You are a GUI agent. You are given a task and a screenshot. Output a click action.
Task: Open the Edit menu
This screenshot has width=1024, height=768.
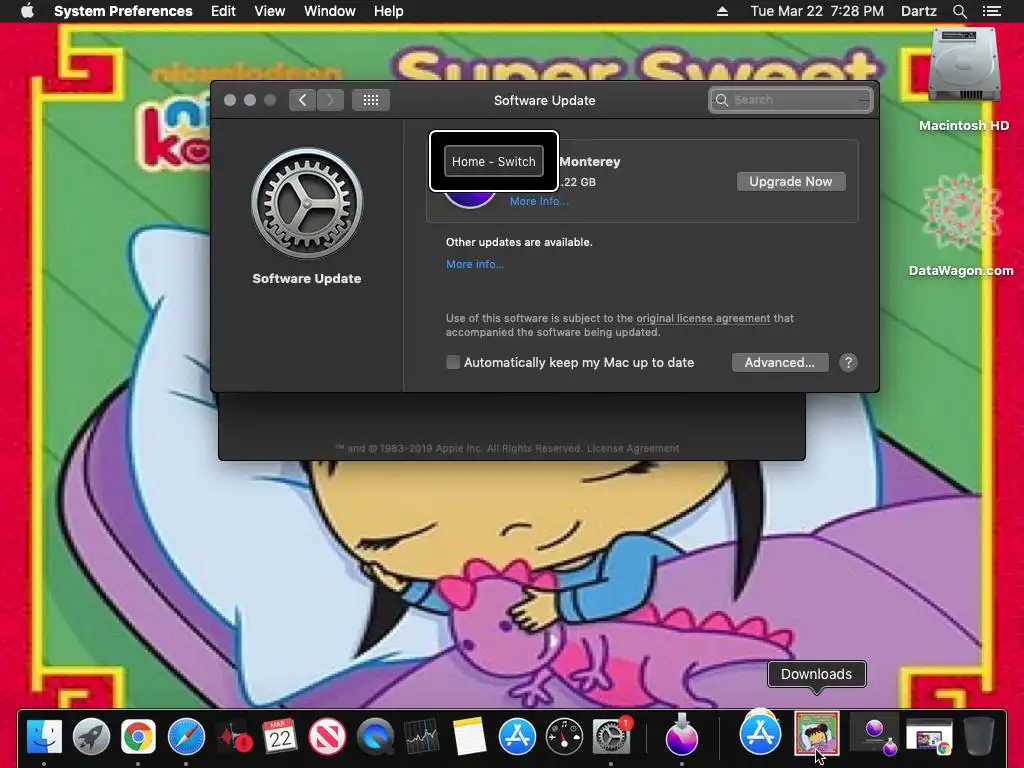click(x=223, y=11)
